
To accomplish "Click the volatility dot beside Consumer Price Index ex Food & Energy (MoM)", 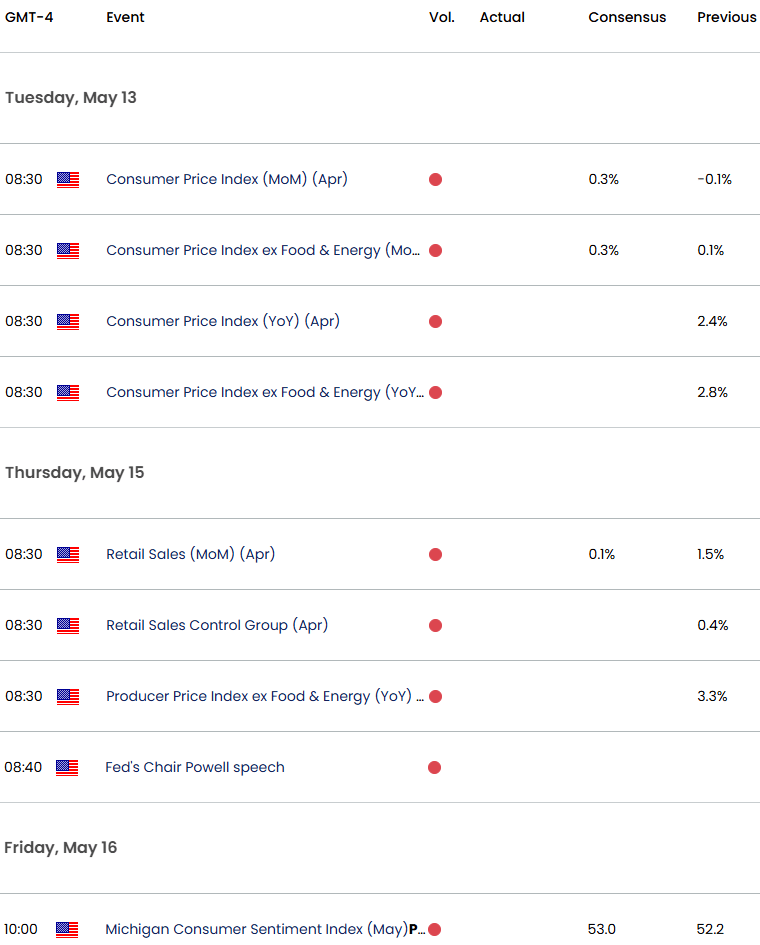I will coord(435,250).
